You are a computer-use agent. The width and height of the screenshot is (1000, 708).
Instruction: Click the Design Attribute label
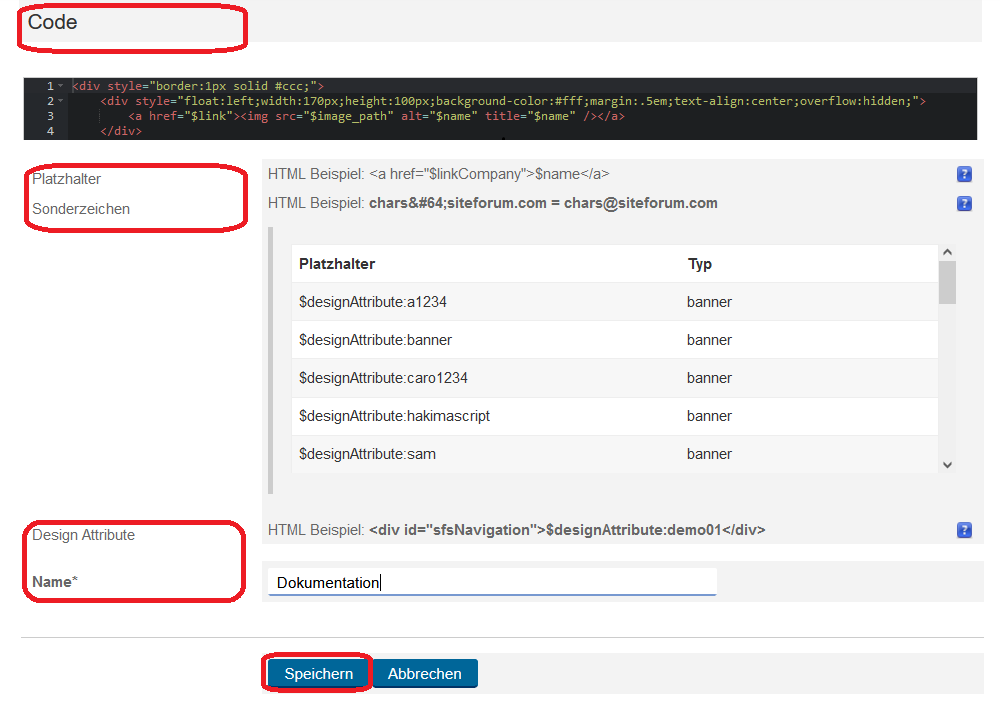point(84,535)
